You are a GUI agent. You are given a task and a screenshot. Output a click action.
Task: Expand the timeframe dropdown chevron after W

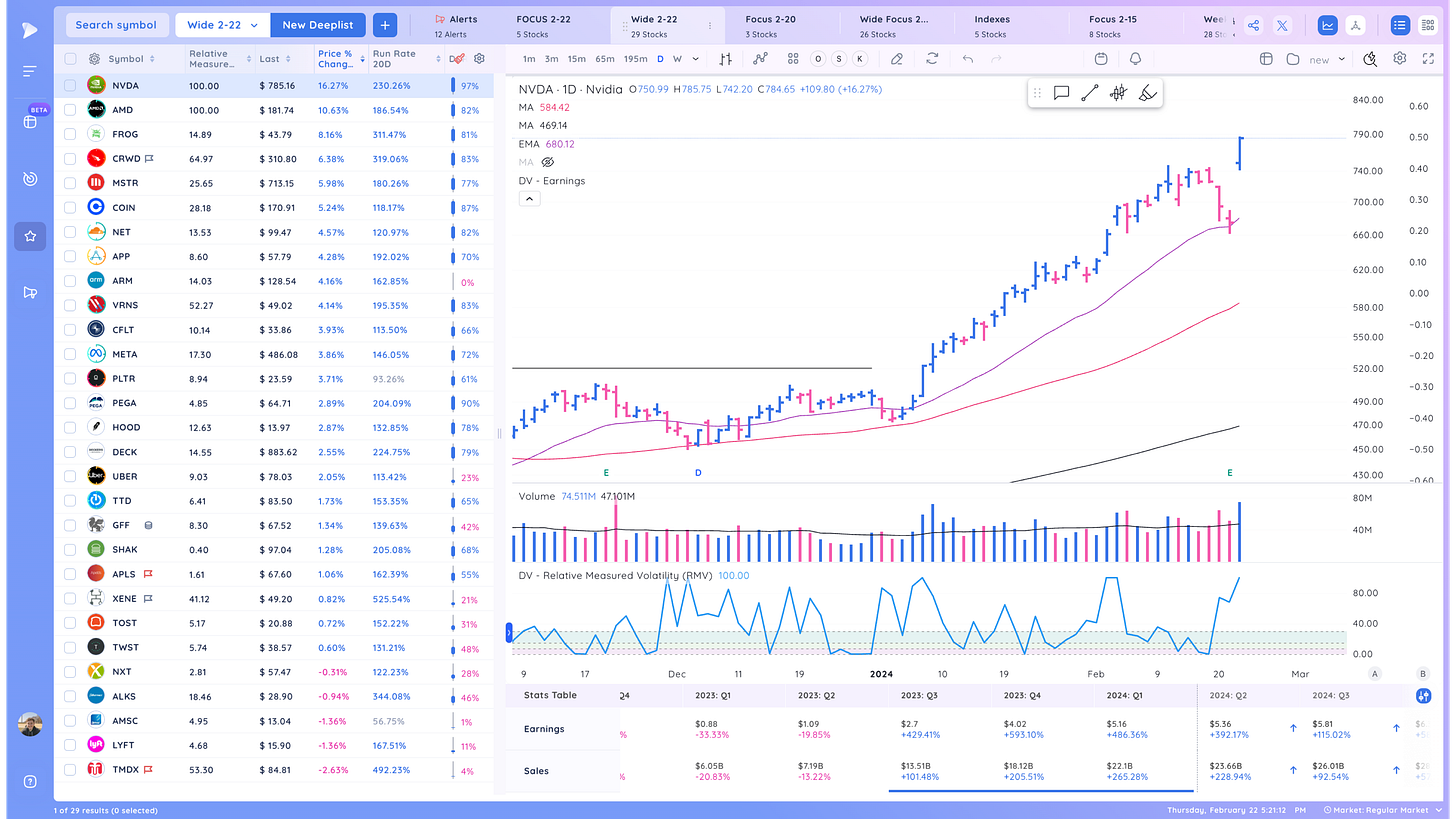click(696, 59)
